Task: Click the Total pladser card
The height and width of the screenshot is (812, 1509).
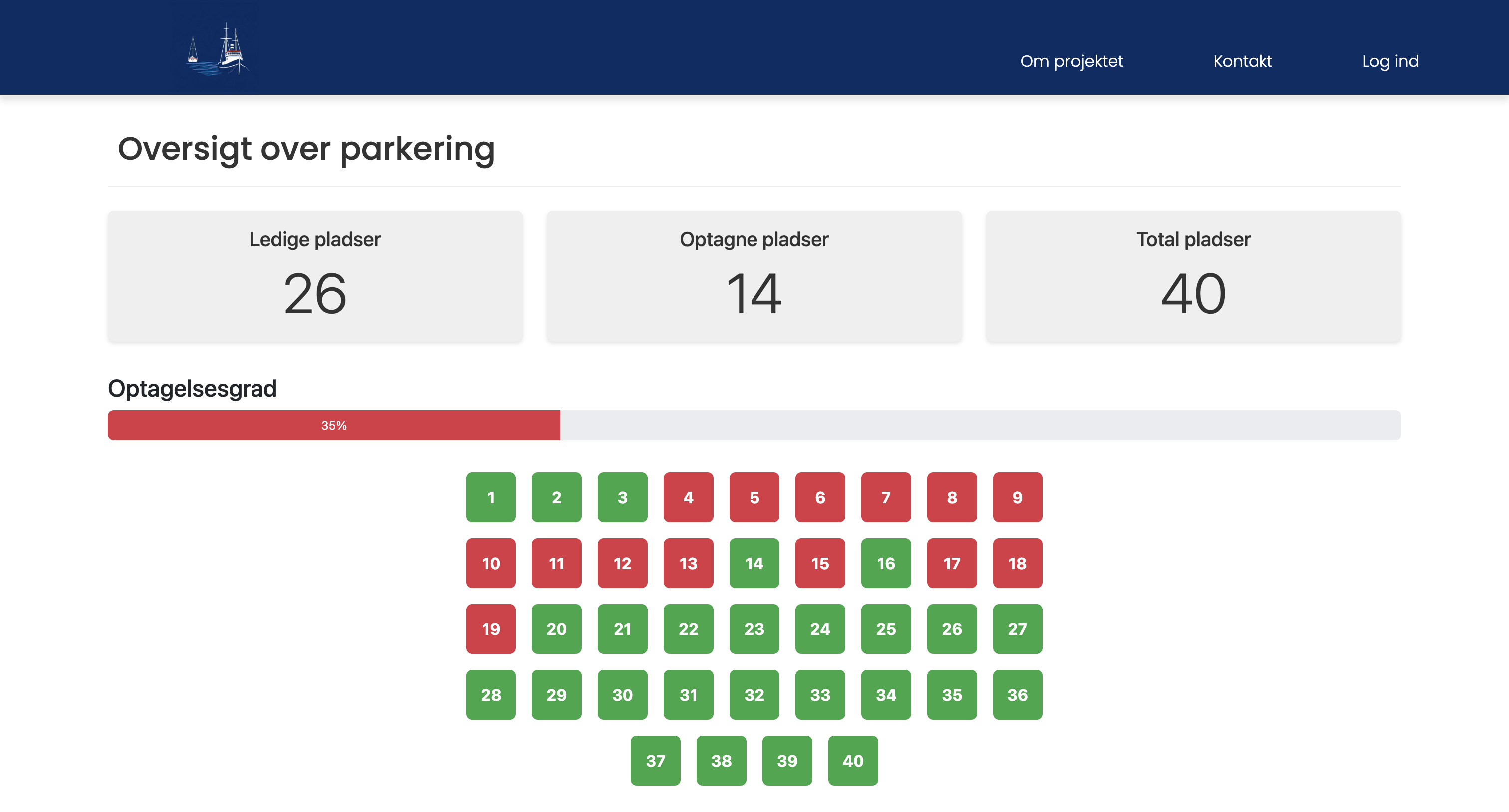Action: [1193, 276]
